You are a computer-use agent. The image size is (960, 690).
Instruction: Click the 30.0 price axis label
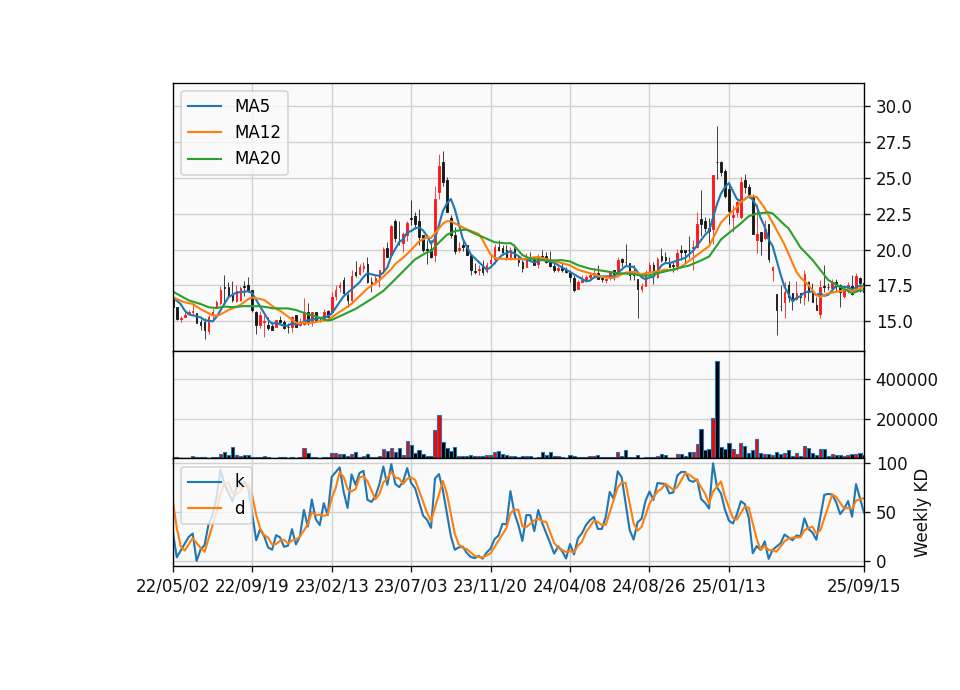(x=894, y=107)
